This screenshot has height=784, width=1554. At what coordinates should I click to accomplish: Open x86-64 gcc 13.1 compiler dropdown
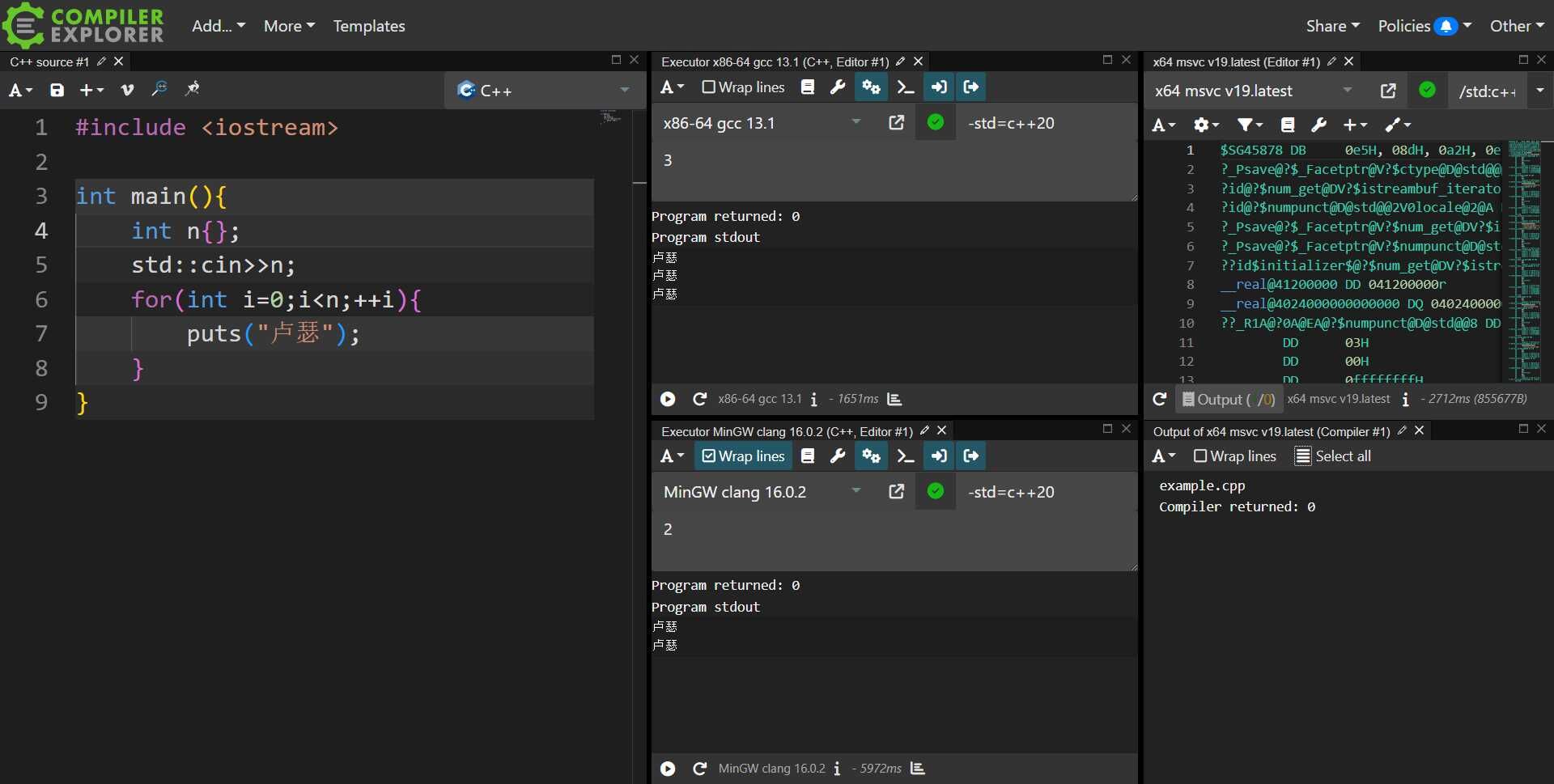point(762,123)
